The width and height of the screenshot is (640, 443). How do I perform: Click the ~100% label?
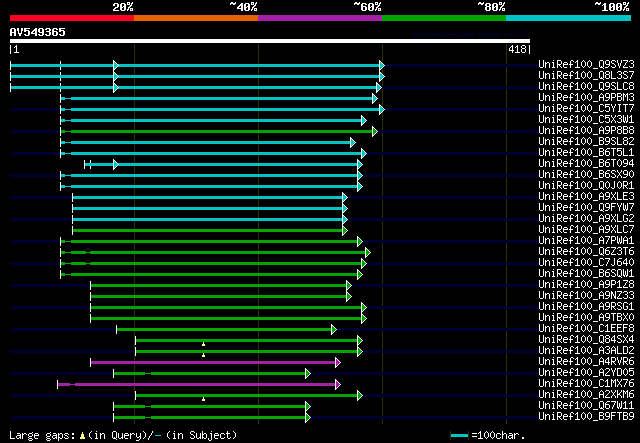611,7
